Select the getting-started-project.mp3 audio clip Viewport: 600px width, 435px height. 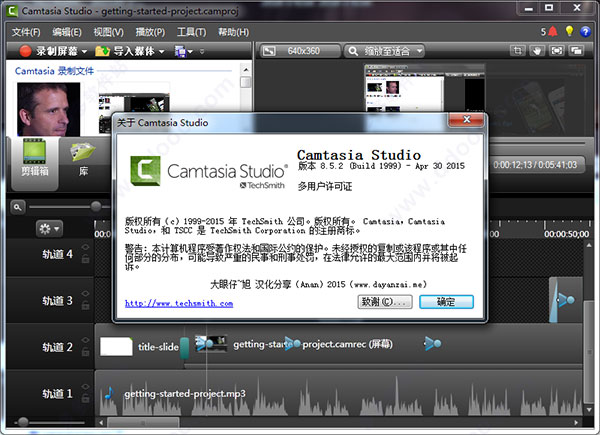pos(341,393)
